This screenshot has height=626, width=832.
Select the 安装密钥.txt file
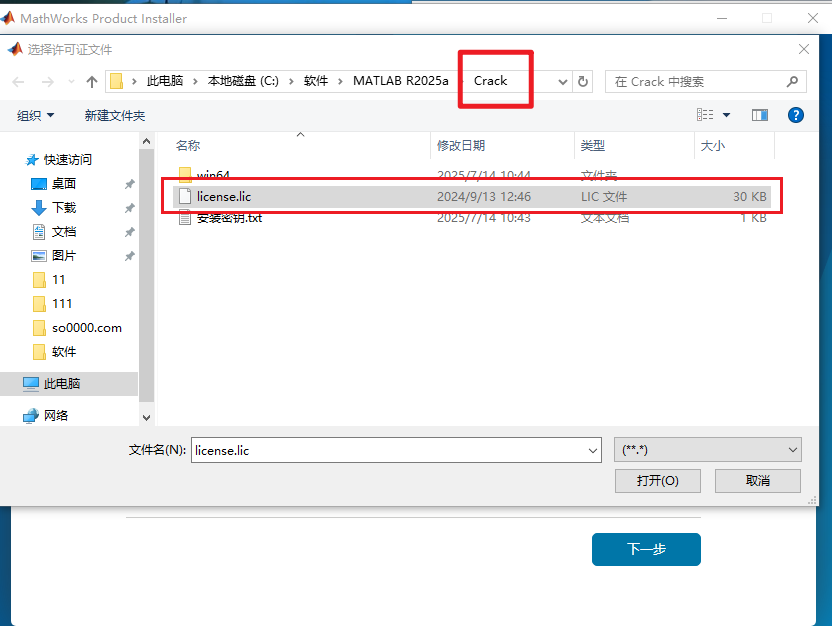[229, 218]
